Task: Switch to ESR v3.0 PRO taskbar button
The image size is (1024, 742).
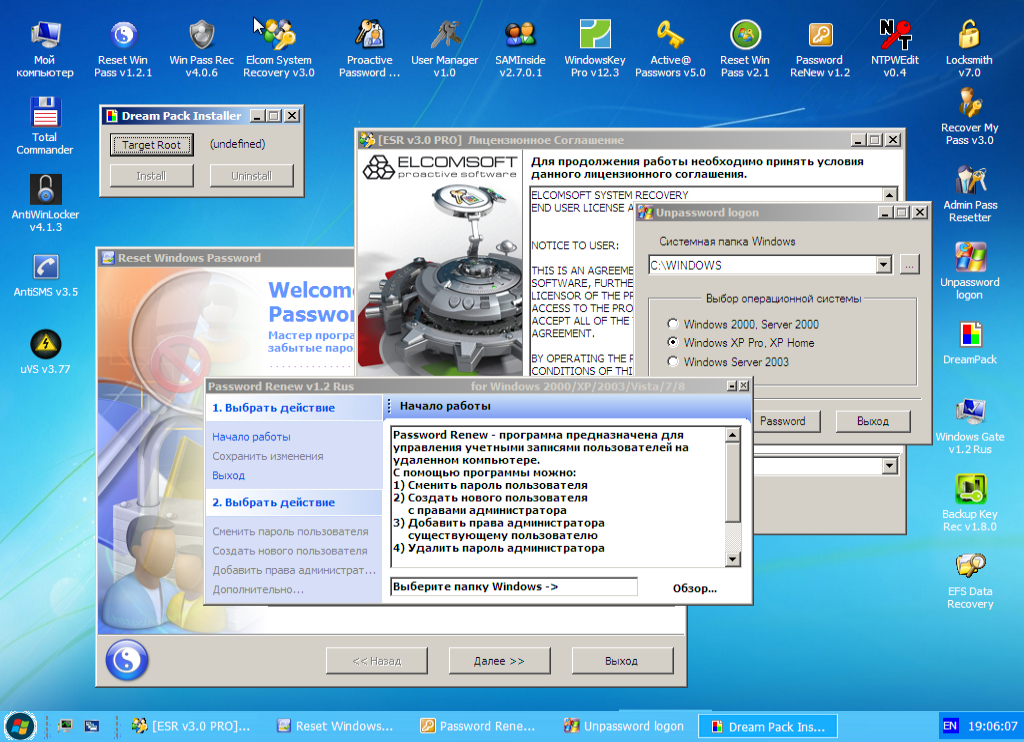Action: tap(191, 726)
